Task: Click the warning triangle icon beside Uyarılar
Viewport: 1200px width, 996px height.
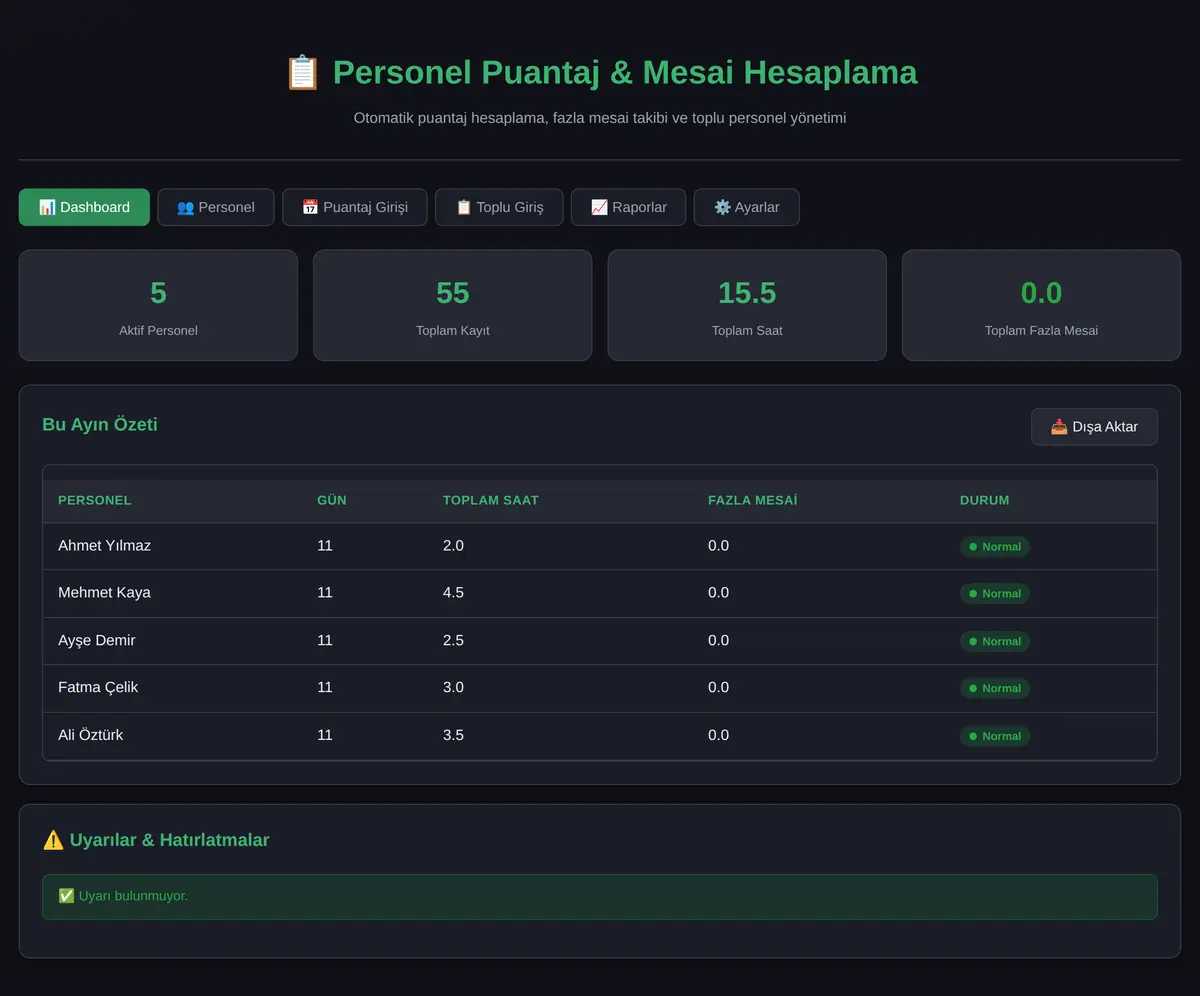Action: [x=53, y=840]
